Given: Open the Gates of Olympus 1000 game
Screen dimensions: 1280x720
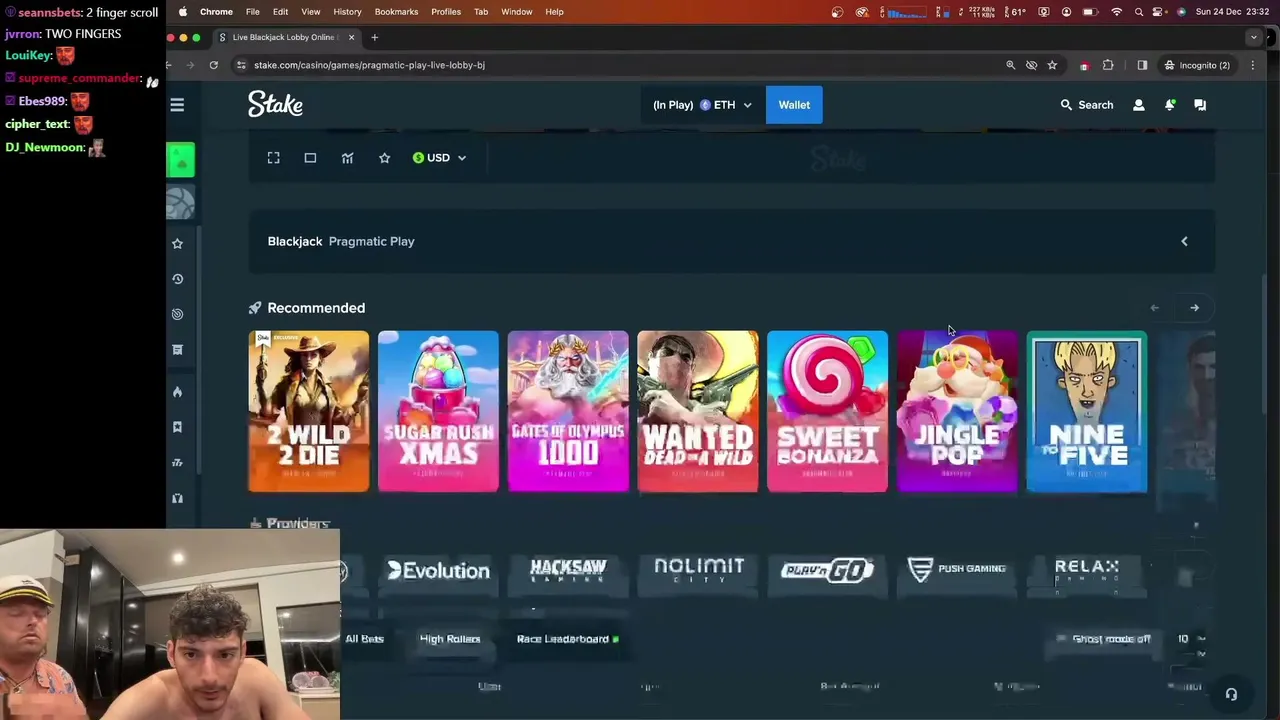Looking at the screenshot, I should coord(568,411).
